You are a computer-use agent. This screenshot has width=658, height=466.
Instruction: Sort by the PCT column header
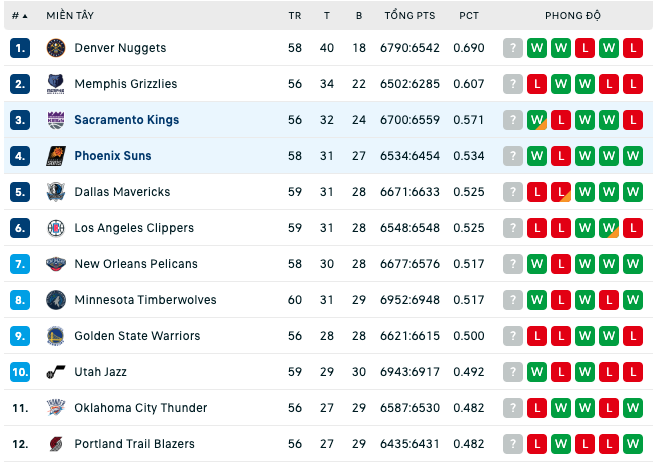tap(469, 16)
